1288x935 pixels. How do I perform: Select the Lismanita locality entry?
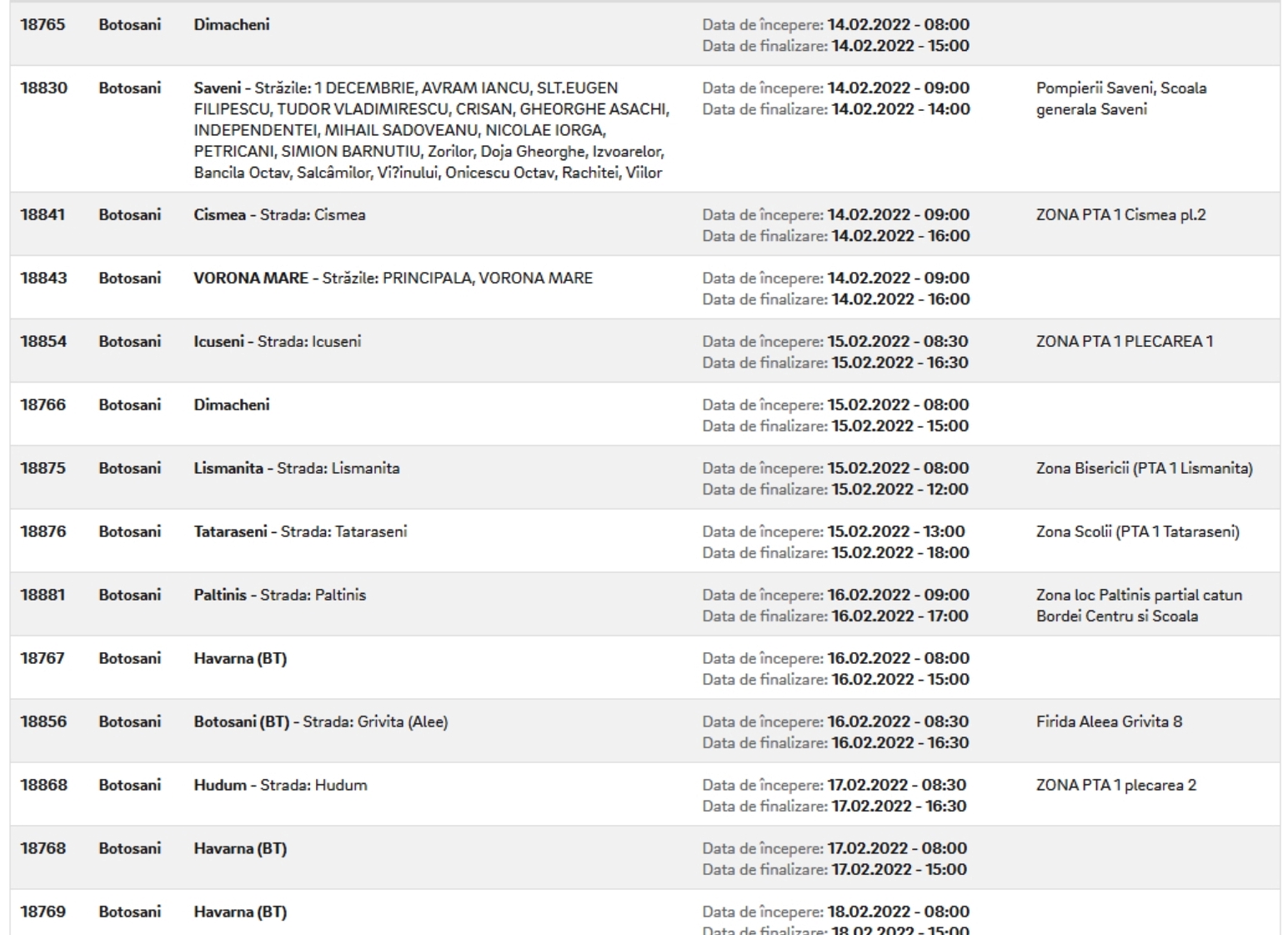pos(296,469)
